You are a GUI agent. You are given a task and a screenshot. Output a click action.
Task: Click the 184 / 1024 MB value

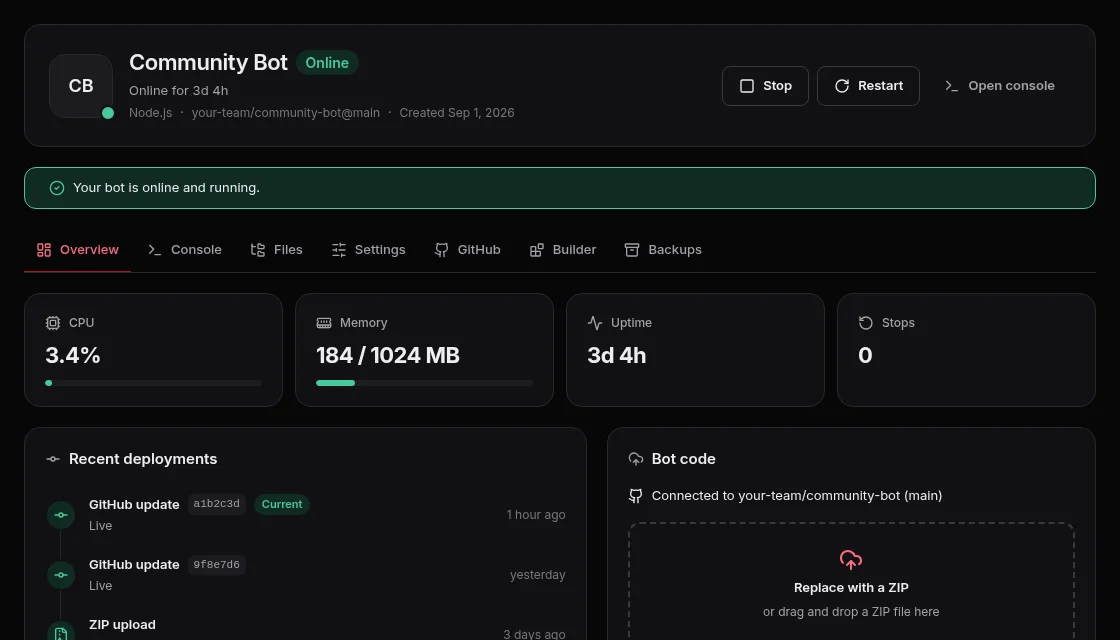pyautogui.click(x=388, y=355)
